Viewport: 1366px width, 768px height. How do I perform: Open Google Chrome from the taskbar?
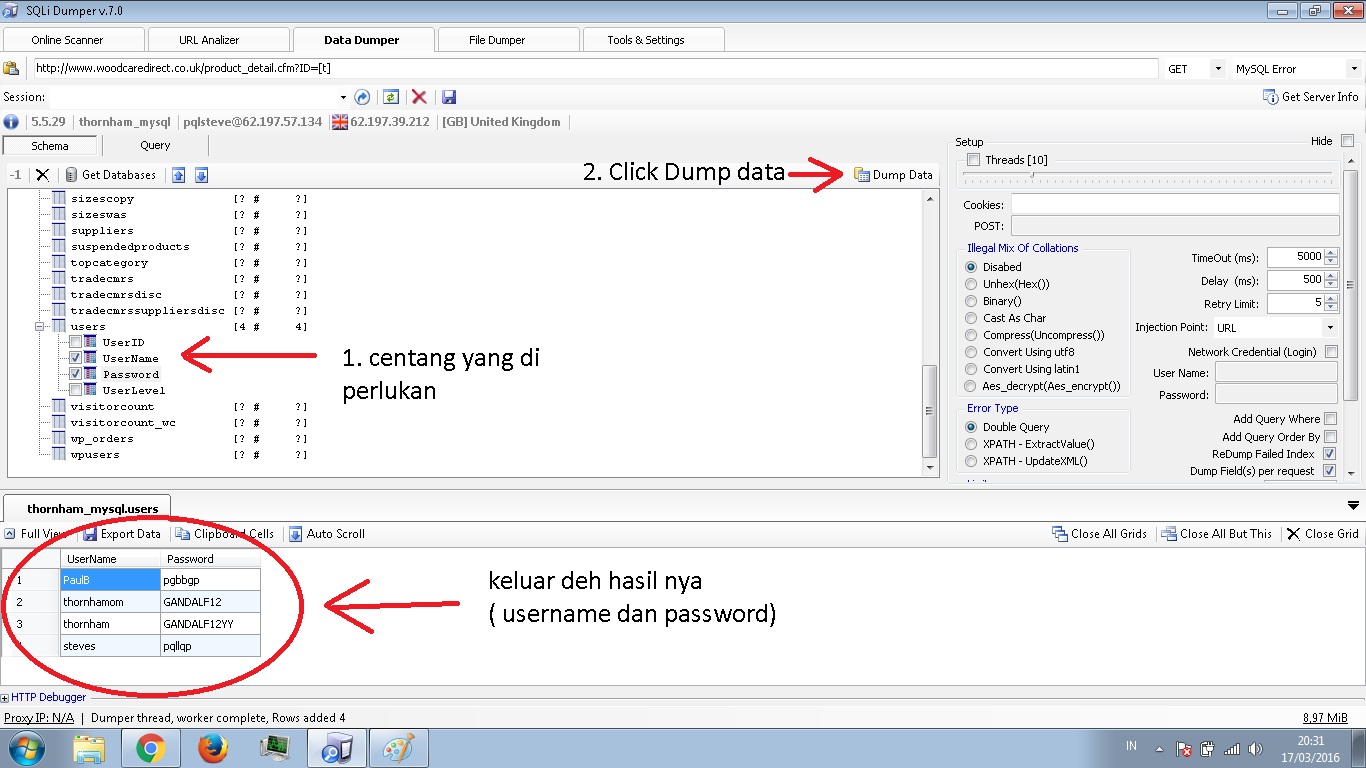point(151,748)
